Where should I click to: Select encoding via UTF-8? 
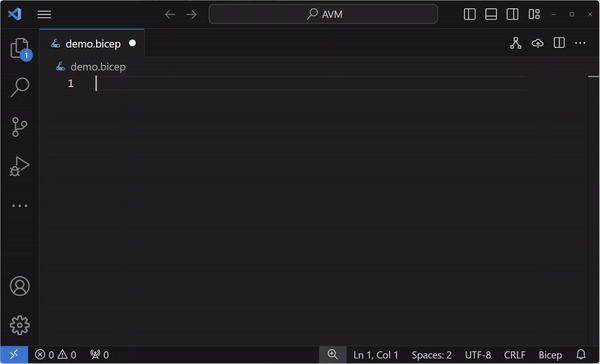pos(478,355)
